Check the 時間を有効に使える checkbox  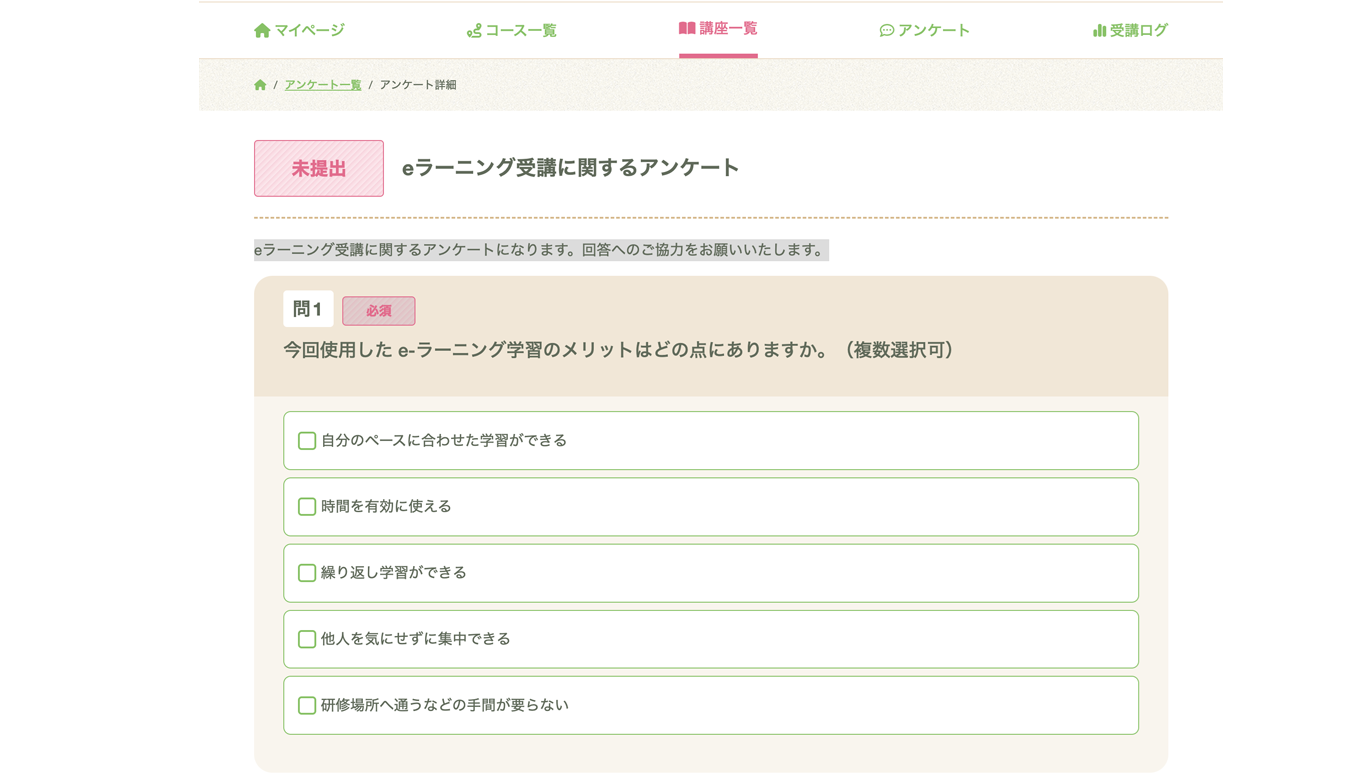pyautogui.click(x=307, y=506)
